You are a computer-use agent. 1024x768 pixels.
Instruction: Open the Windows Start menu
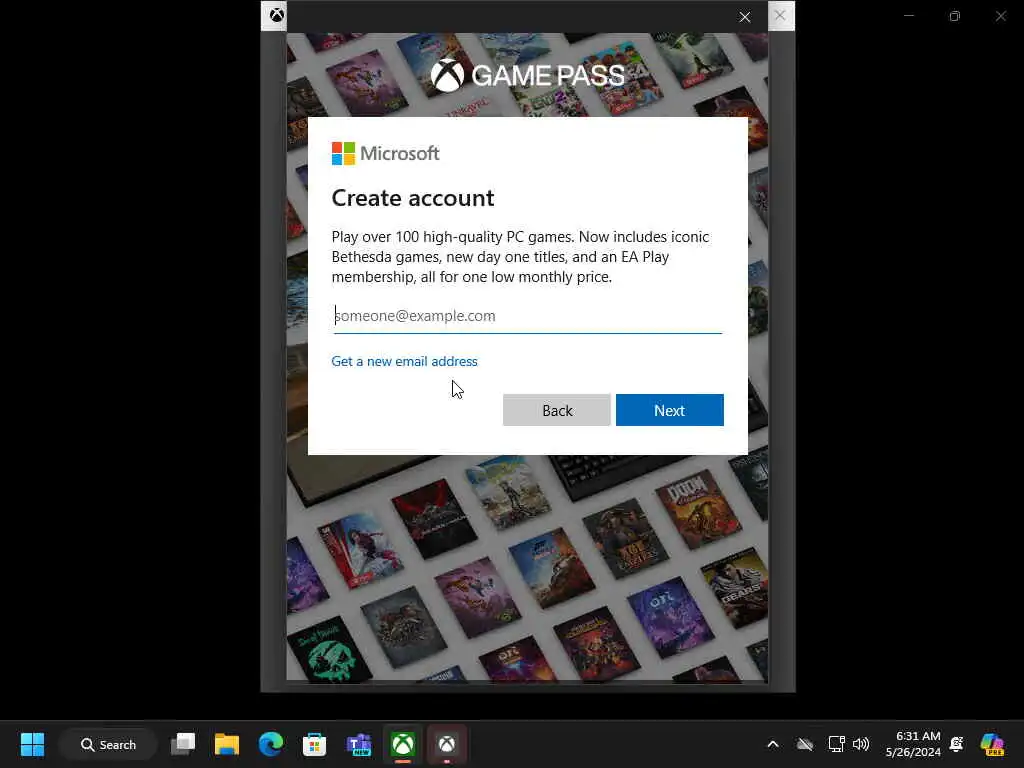(x=32, y=744)
